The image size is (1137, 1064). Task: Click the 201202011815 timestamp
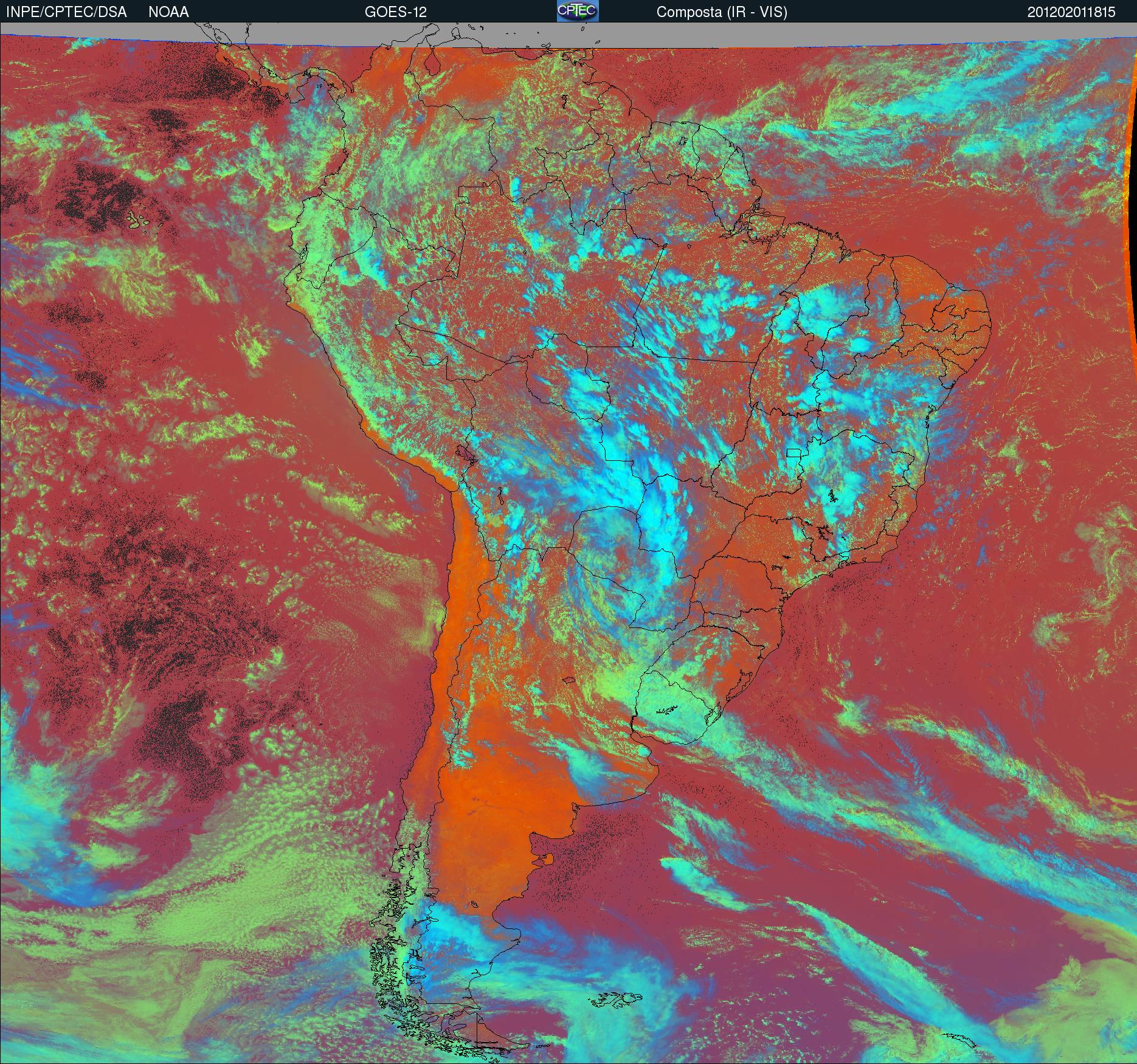(1071, 12)
